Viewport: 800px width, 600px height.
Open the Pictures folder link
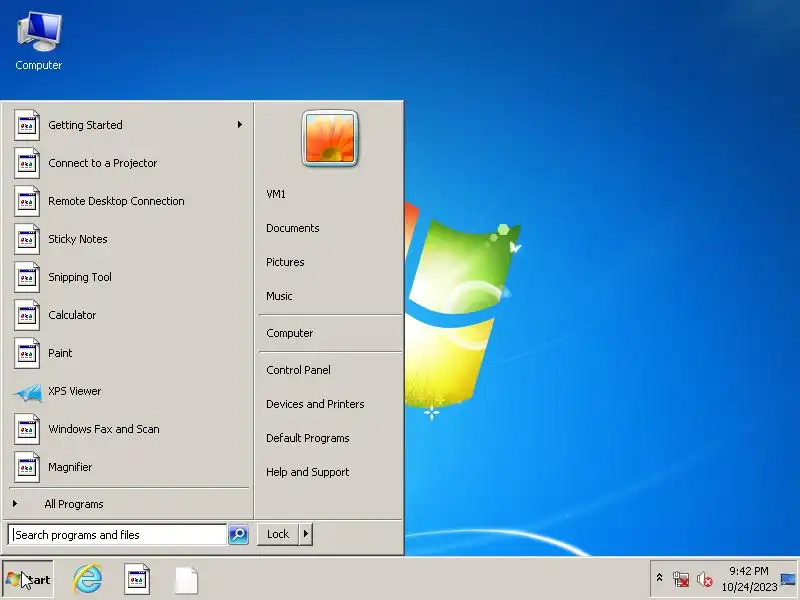point(330,262)
